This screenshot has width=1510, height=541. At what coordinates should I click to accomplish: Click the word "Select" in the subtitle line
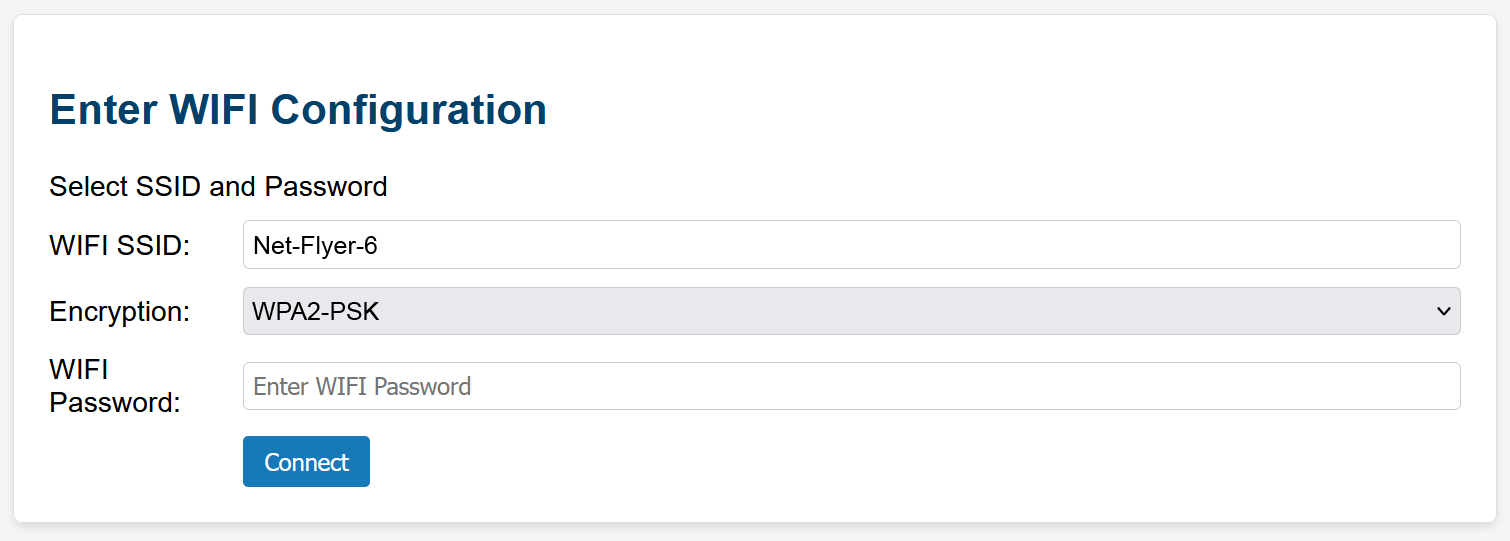88,187
